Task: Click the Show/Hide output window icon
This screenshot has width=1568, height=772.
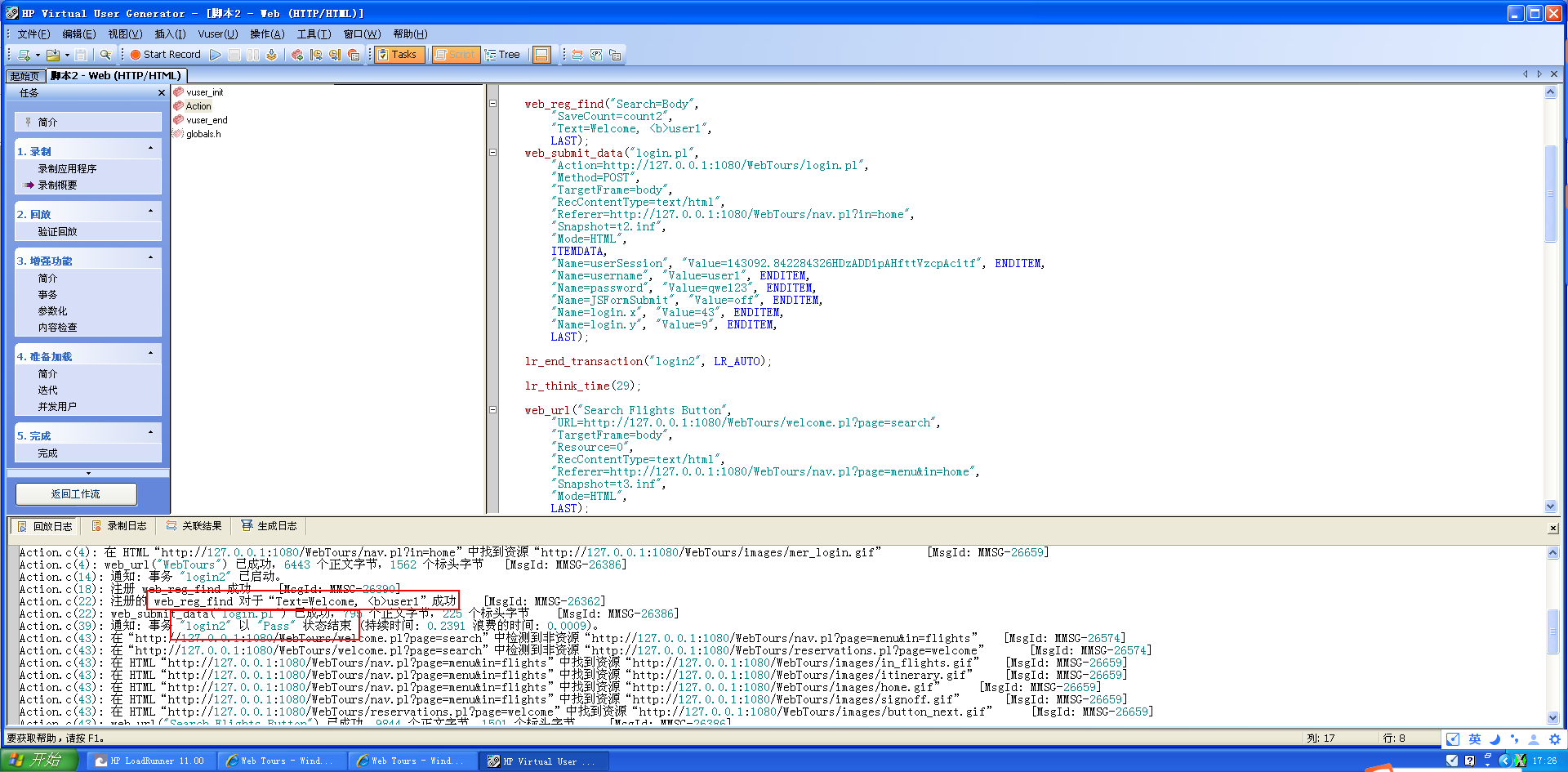Action: coord(541,55)
